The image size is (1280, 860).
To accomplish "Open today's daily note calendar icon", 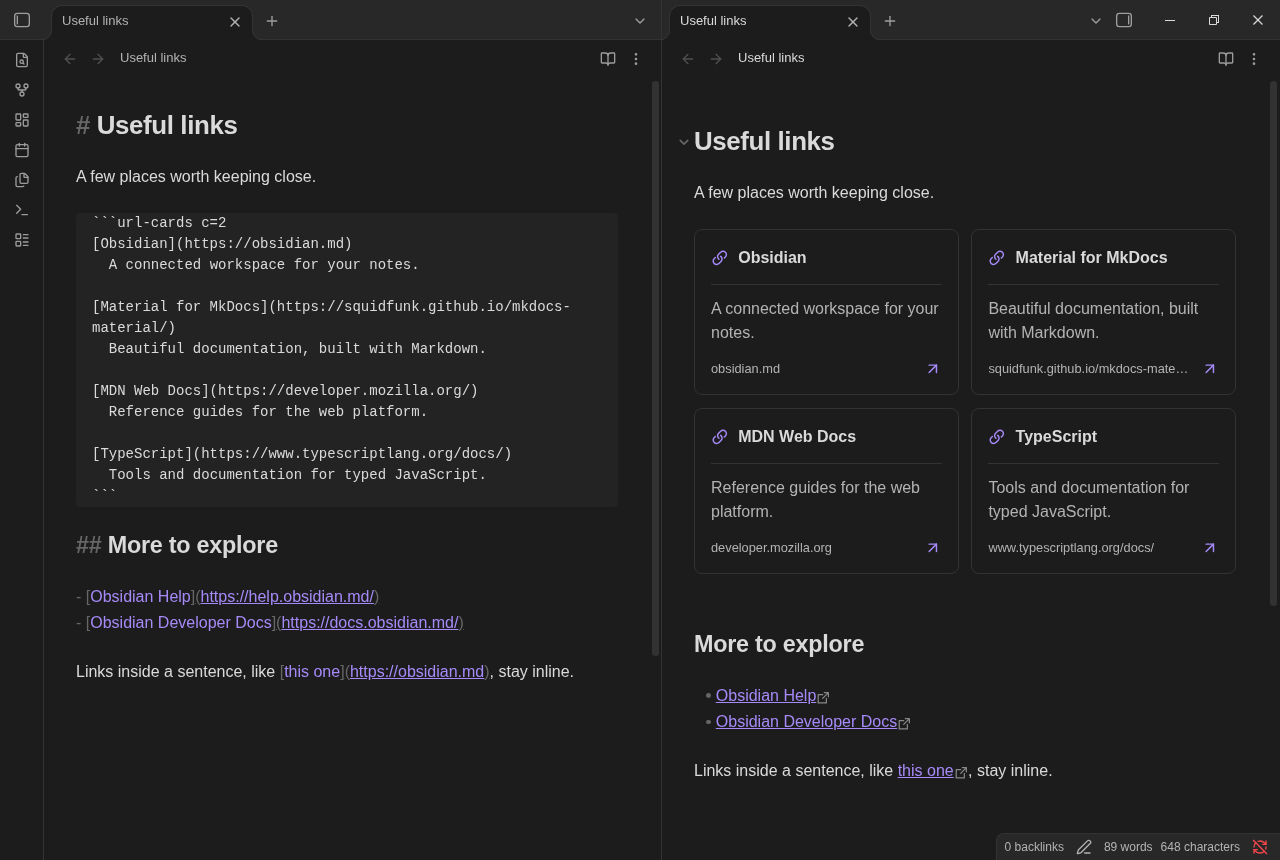I will click(x=22, y=150).
